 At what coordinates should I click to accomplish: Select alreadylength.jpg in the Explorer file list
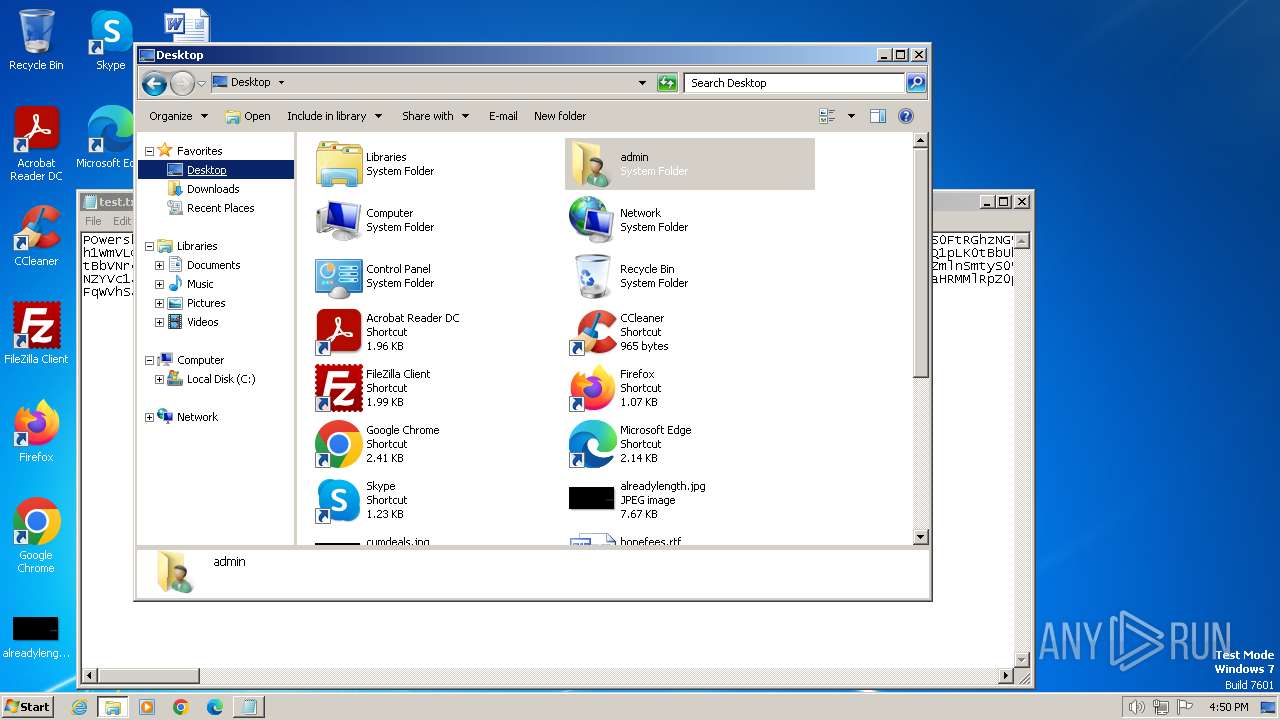coord(690,500)
